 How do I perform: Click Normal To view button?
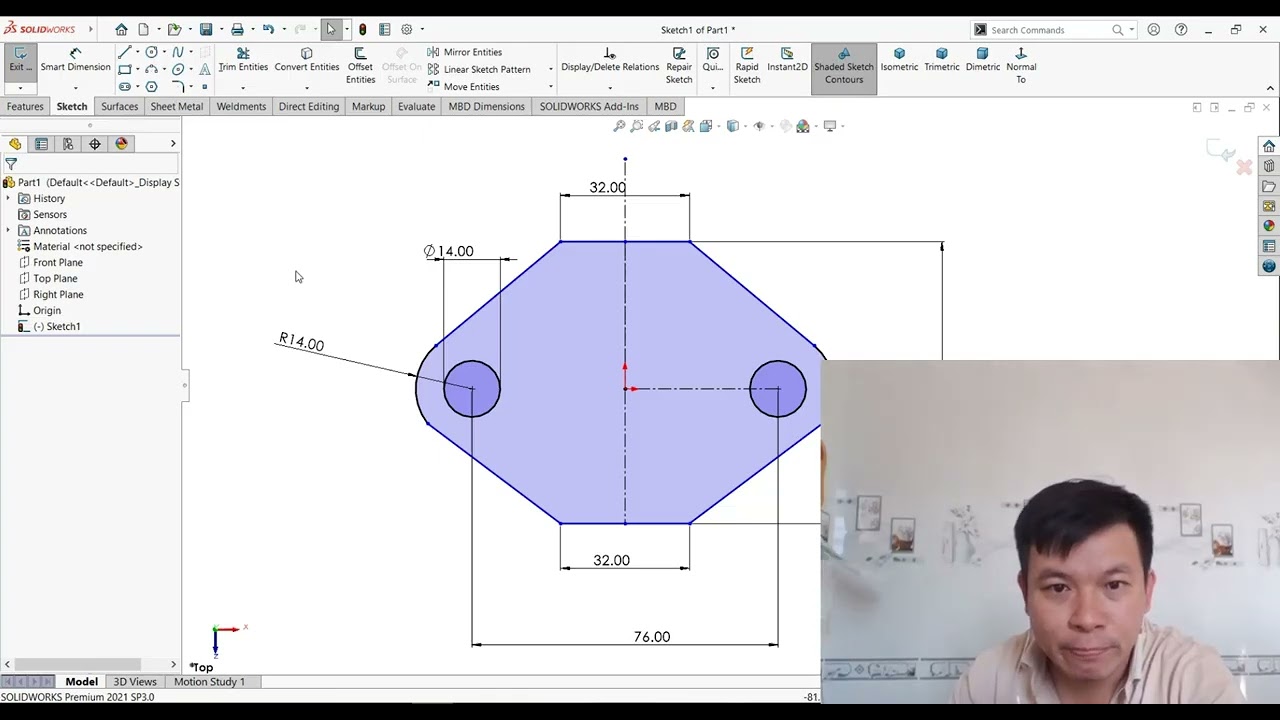tap(1021, 66)
